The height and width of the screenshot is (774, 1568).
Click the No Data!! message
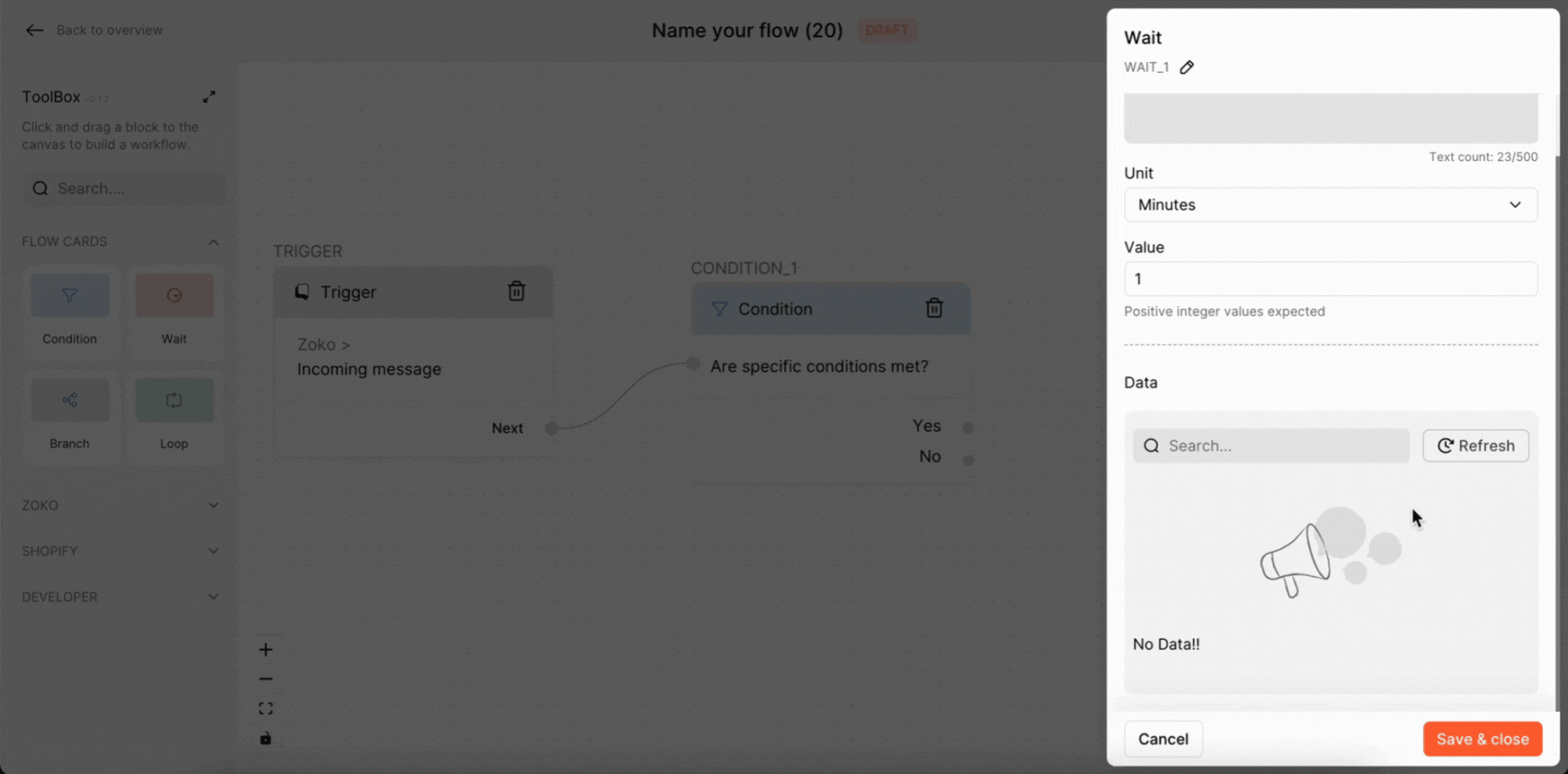tap(1166, 644)
